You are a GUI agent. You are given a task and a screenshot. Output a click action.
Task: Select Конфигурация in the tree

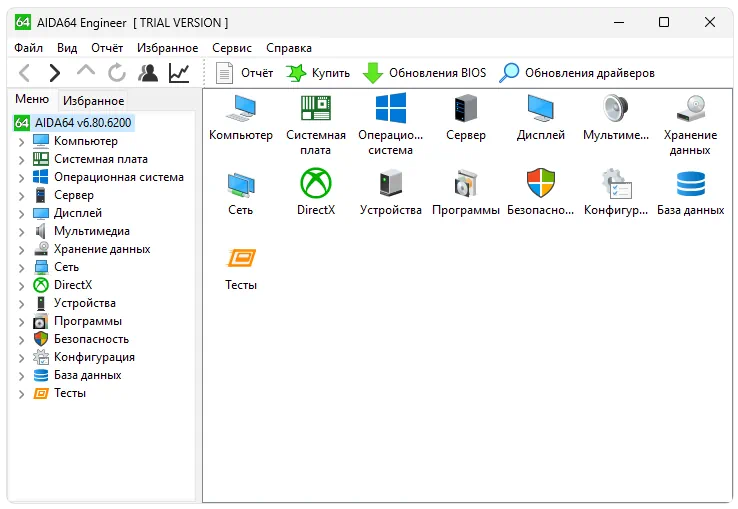(94, 357)
